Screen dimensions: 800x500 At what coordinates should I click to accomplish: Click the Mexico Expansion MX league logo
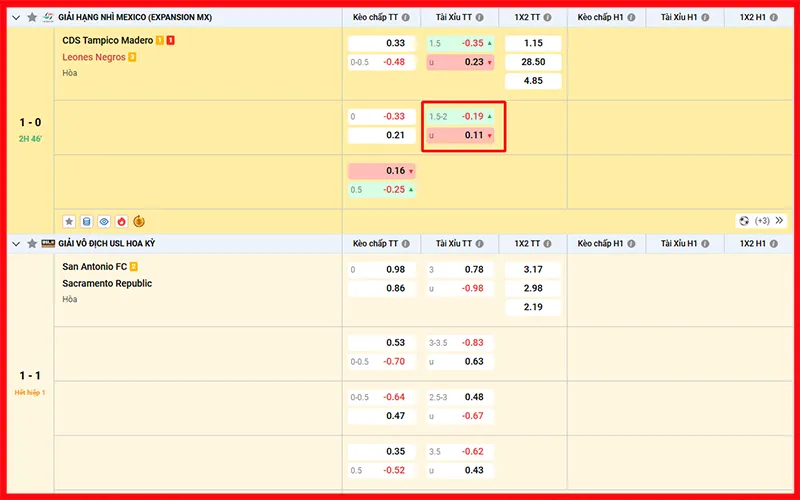point(48,18)
